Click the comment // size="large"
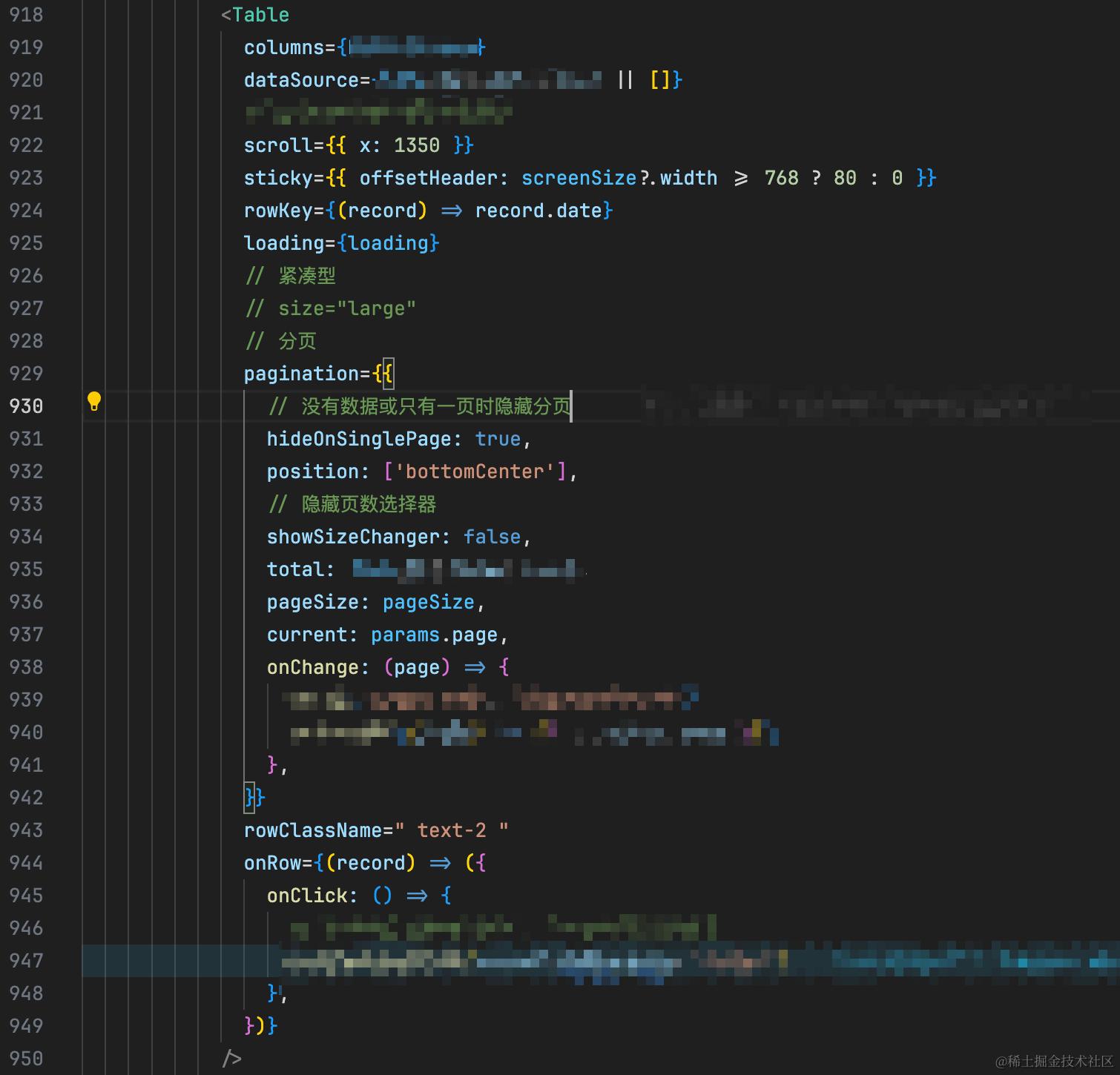Image resolution: width=1120 pixels, height=1075 pixels. [331, 308]
